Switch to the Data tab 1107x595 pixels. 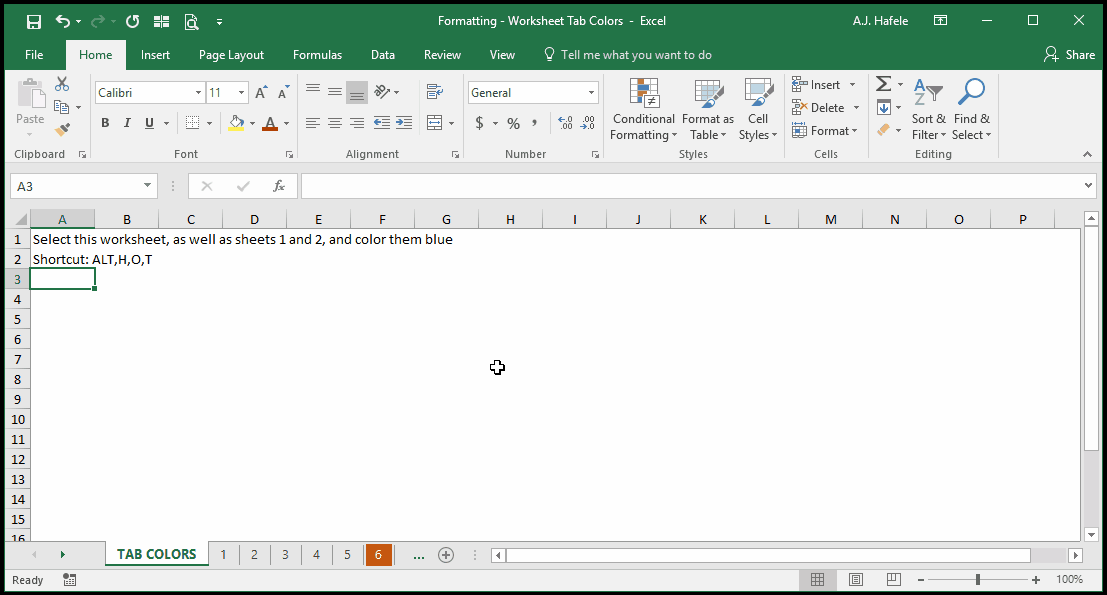tap(383, 55)
